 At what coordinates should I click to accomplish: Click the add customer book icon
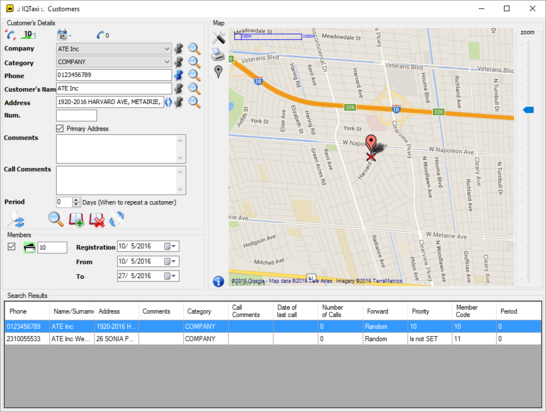pos(76,220)
